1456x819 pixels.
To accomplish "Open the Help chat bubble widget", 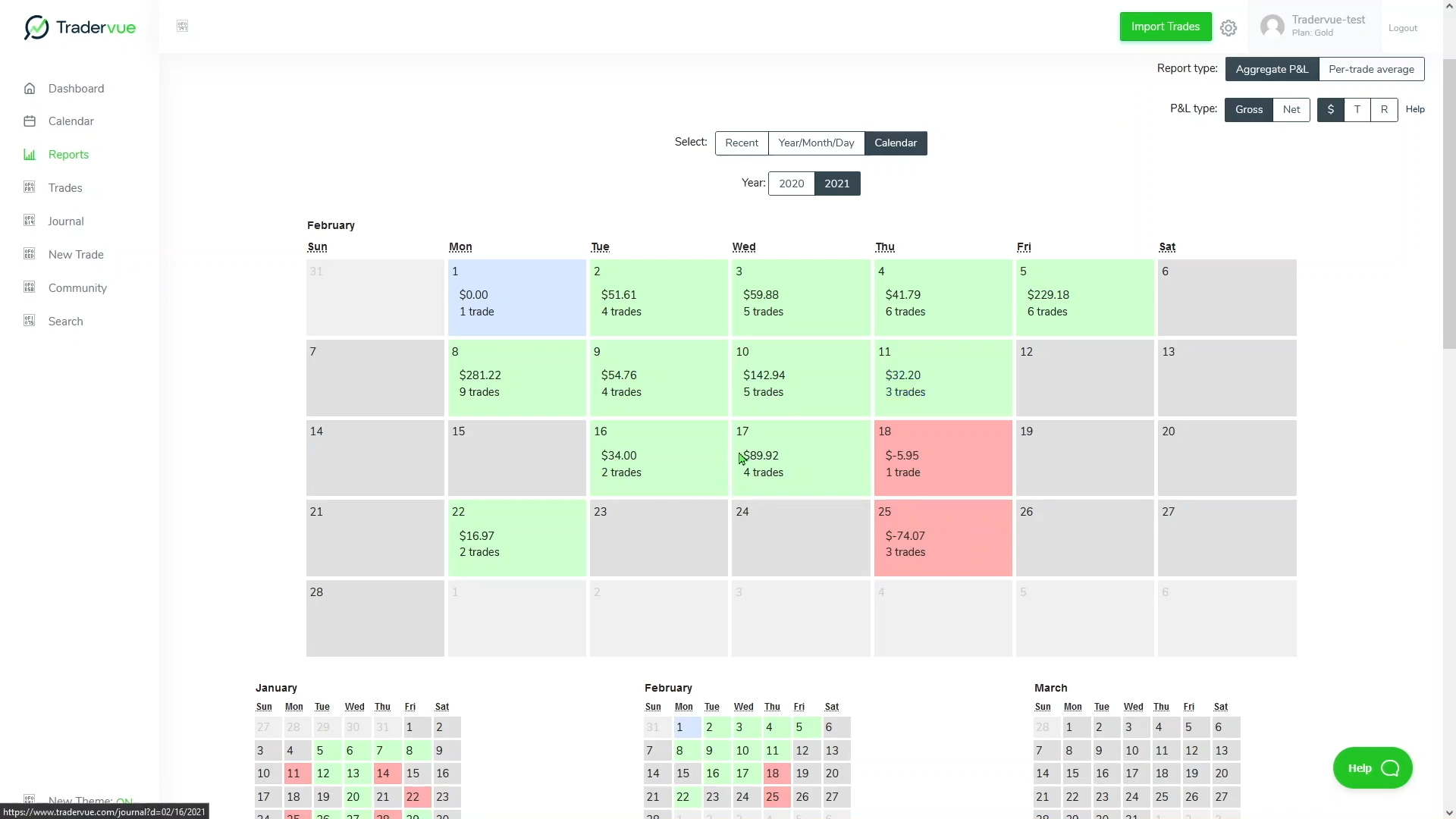I will 1372,768.
